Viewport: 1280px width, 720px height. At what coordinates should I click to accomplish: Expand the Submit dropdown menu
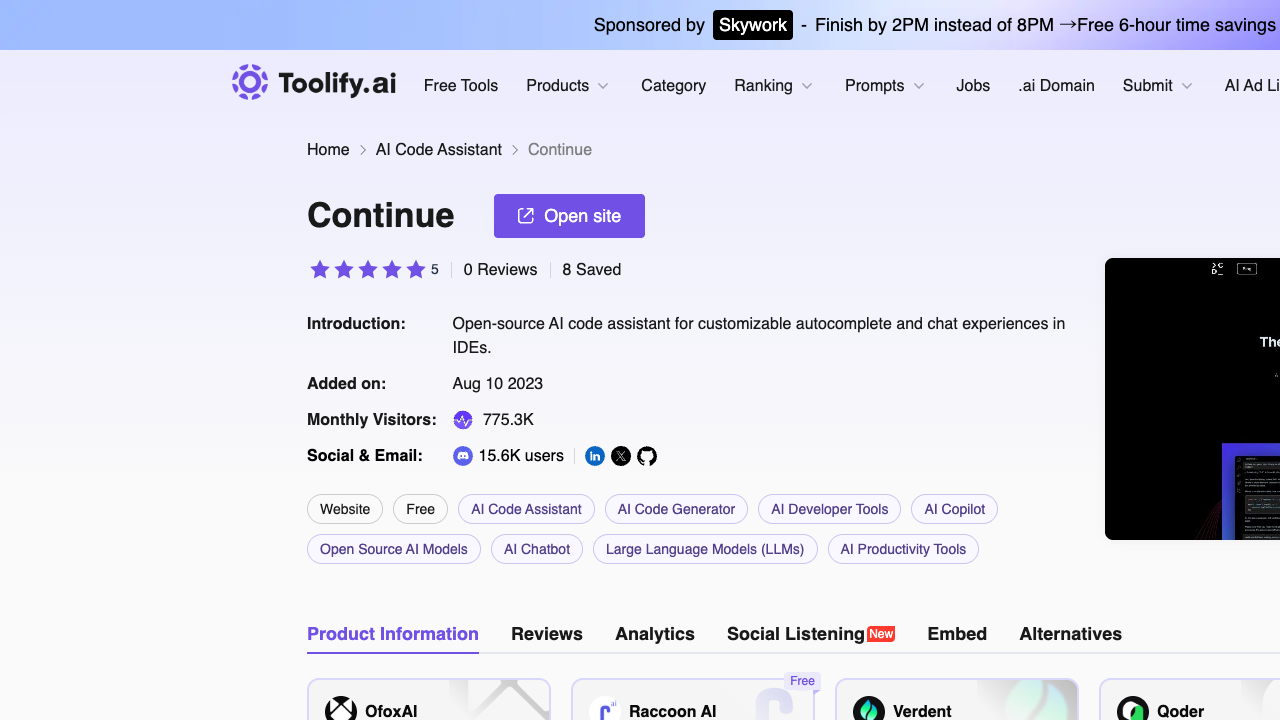pos(1158,86)
